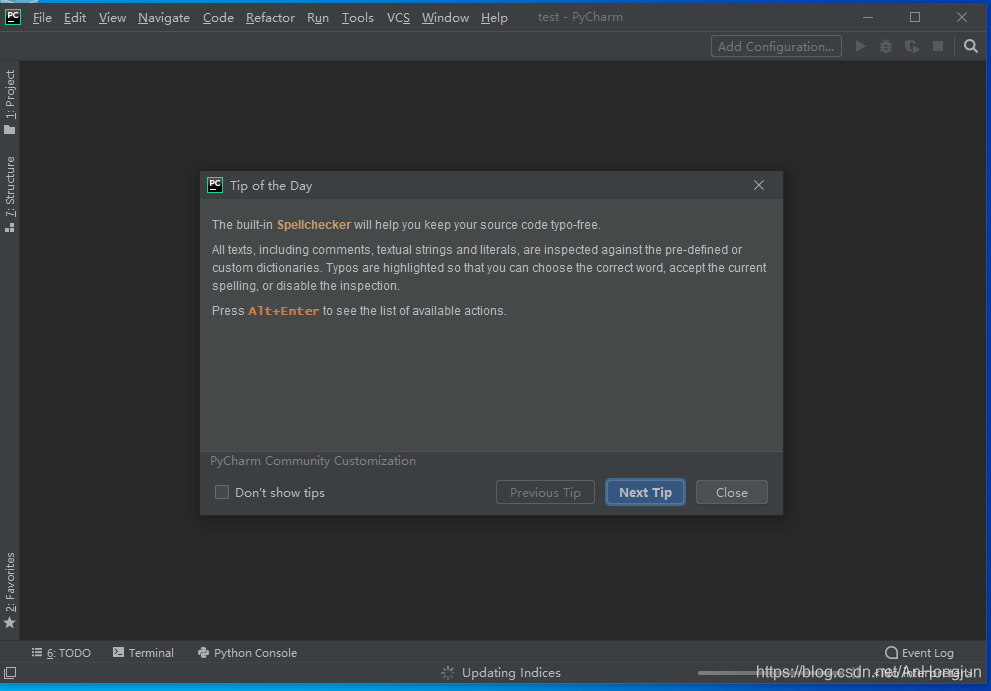The height and width of the screenshot is (691, 991).
Task: Click PyCharm Community Customization label
Action: (x=313, y=461)
